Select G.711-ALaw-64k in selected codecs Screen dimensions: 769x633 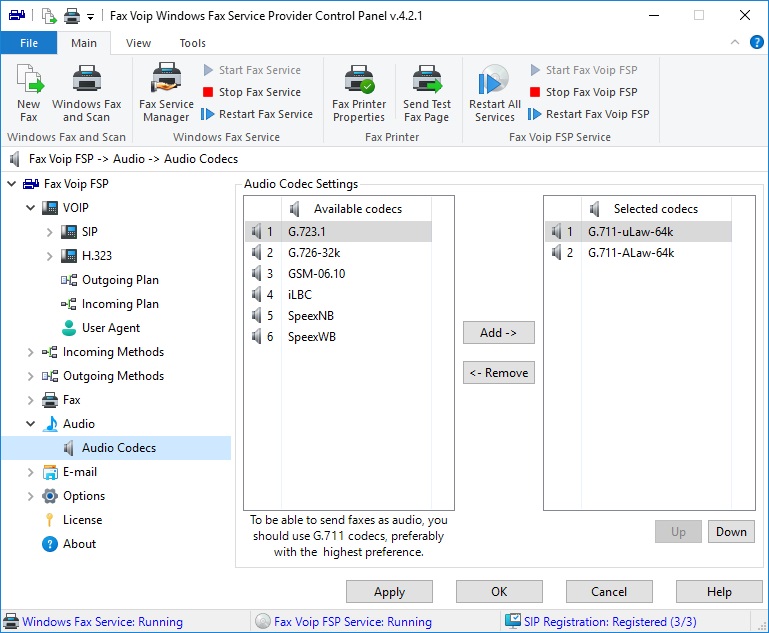coord(638,253)
